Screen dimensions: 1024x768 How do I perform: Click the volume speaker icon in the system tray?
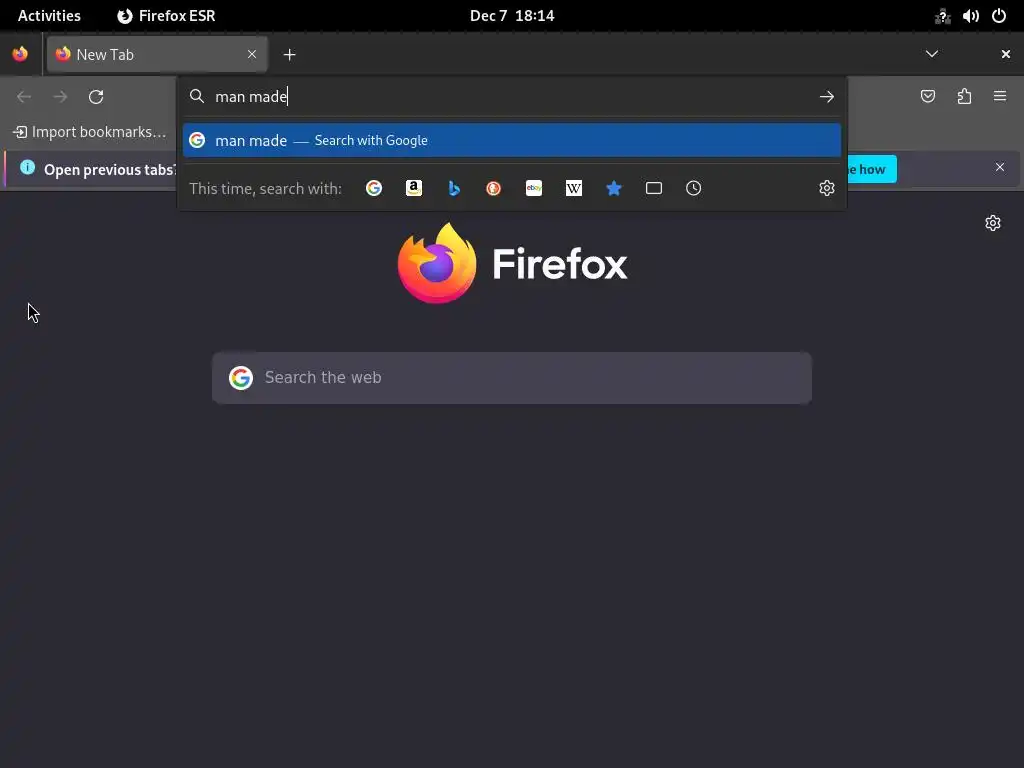970,16
